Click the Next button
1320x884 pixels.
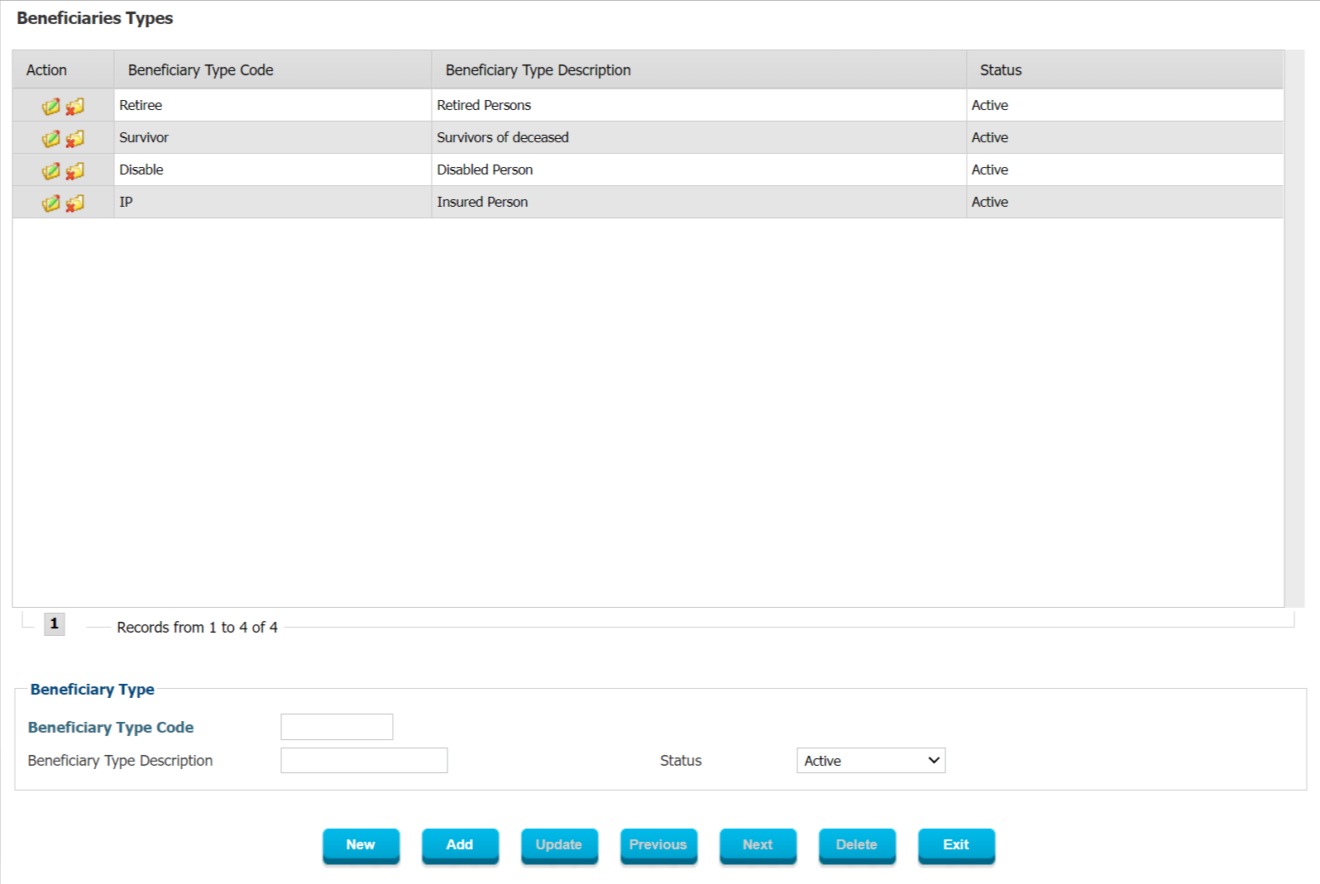[758, 845]
